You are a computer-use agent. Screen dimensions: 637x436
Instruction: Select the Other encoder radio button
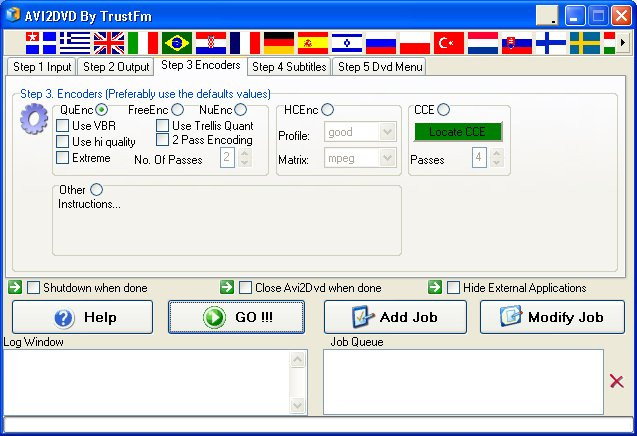coord(97,189)
